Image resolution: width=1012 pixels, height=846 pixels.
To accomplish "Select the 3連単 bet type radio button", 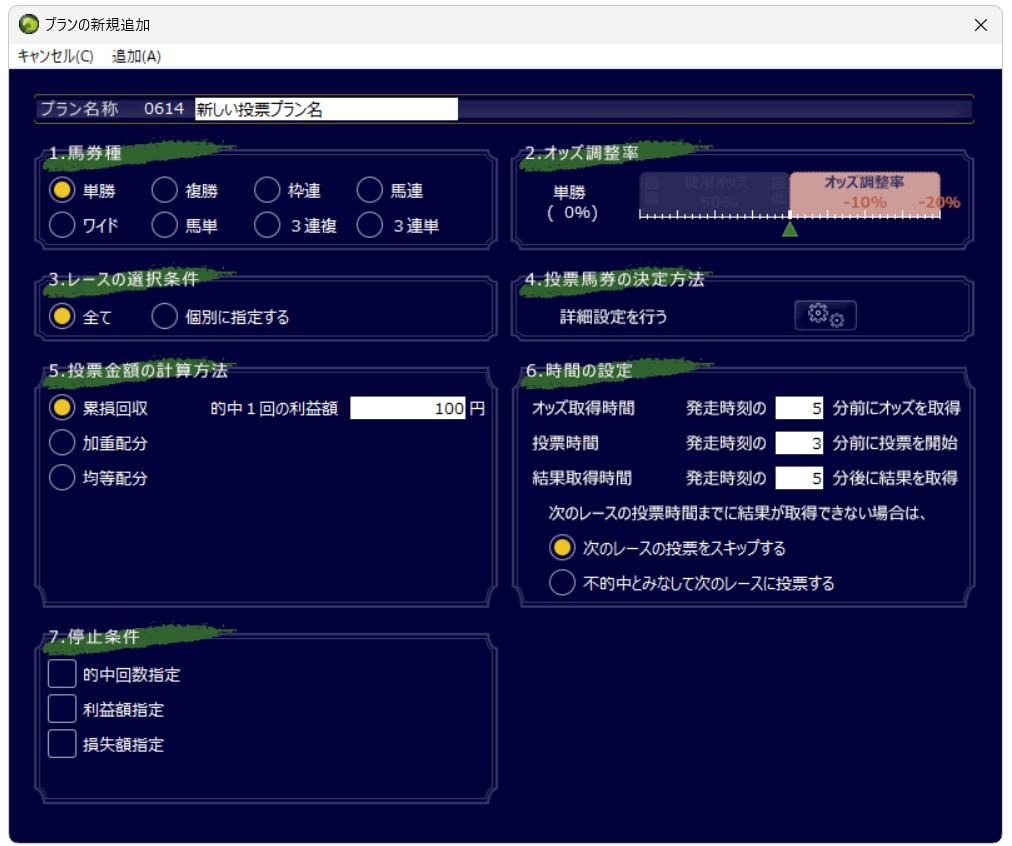I will point(370,225).
